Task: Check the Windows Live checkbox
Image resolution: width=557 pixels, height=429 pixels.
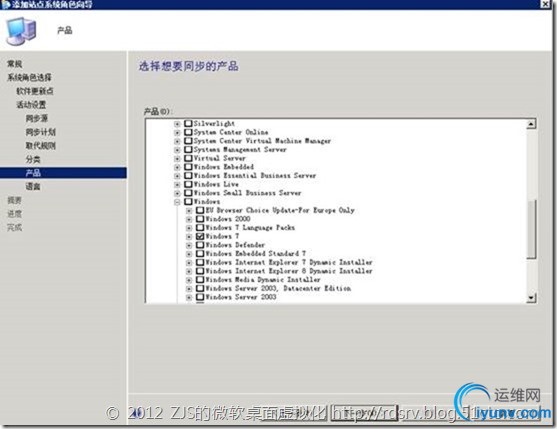Action: (x=188, y=184)
